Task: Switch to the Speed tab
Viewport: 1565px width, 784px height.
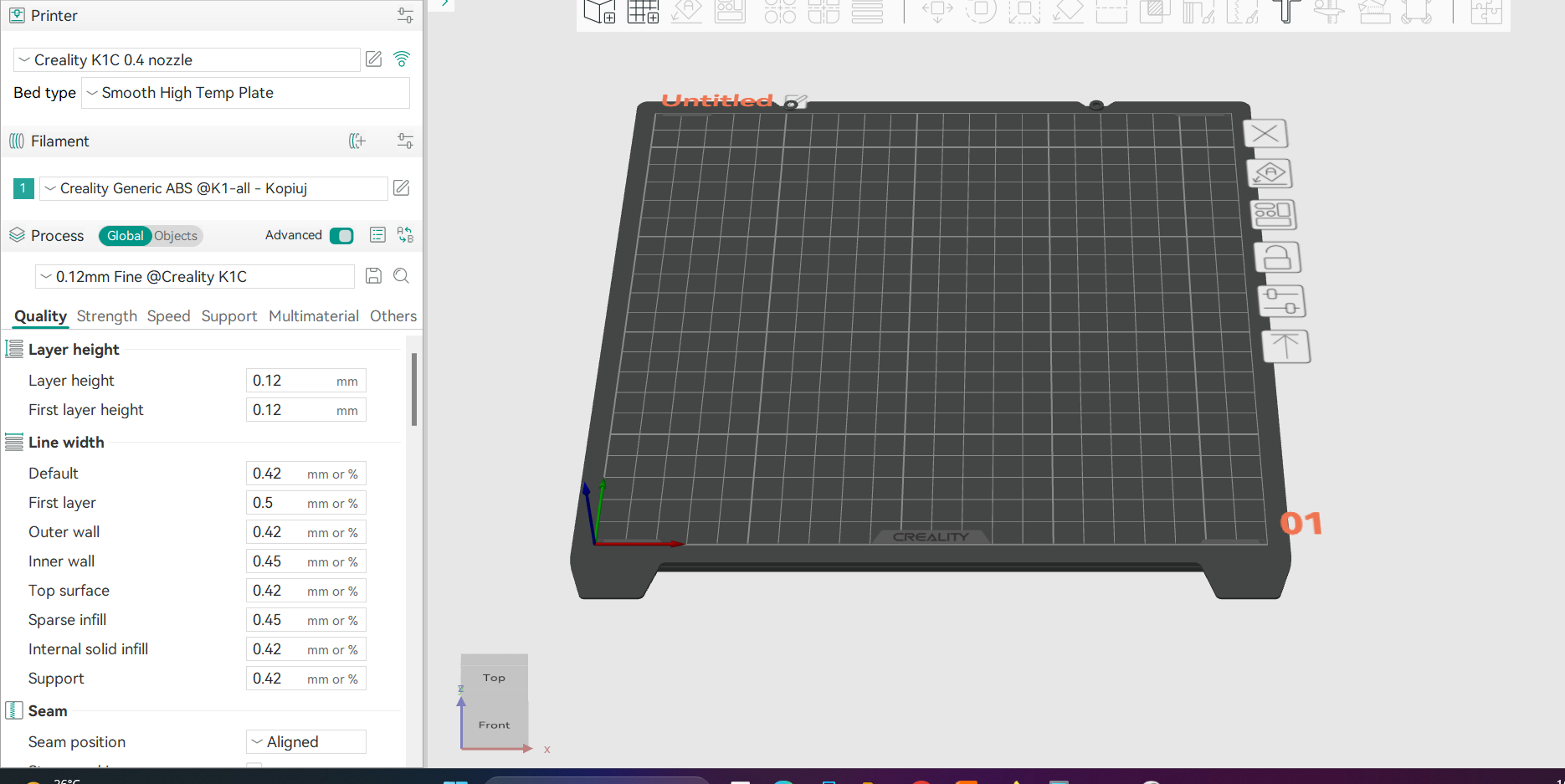Action: (x=168, y=316)
